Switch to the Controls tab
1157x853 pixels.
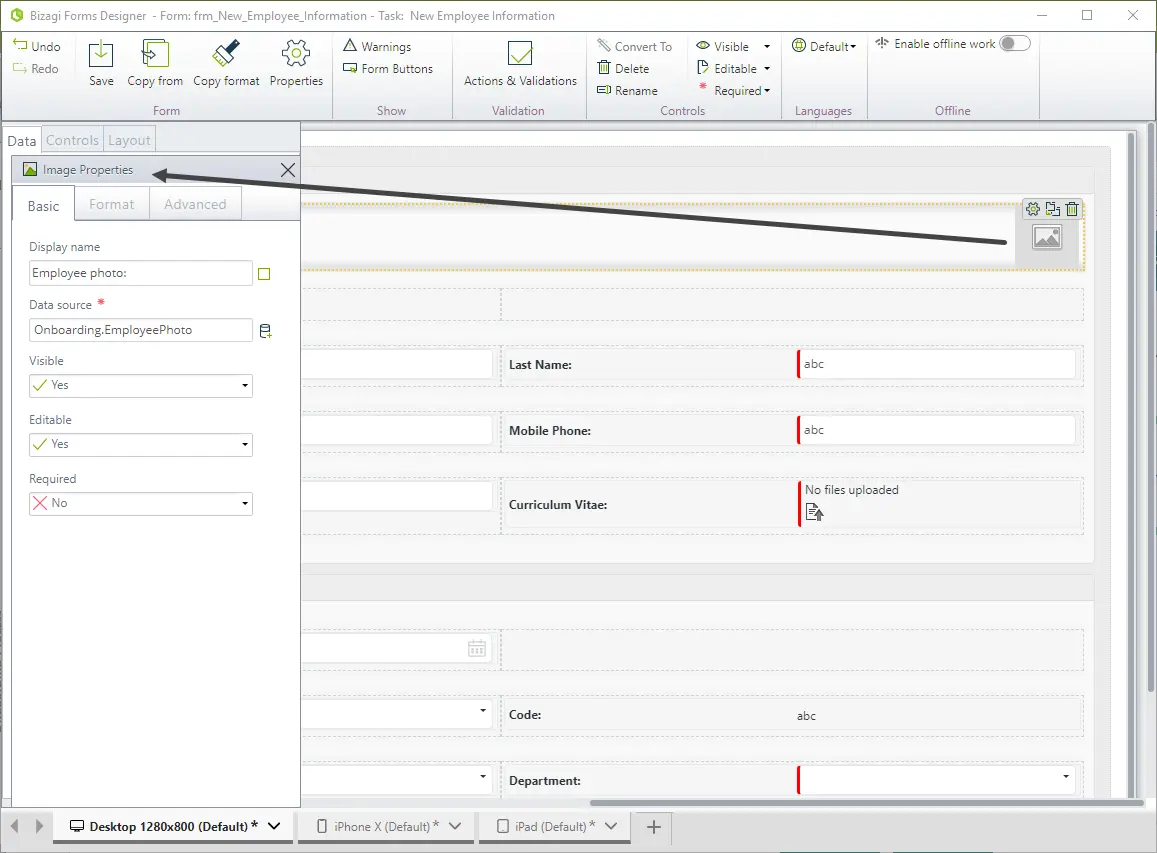pos(72,140)
